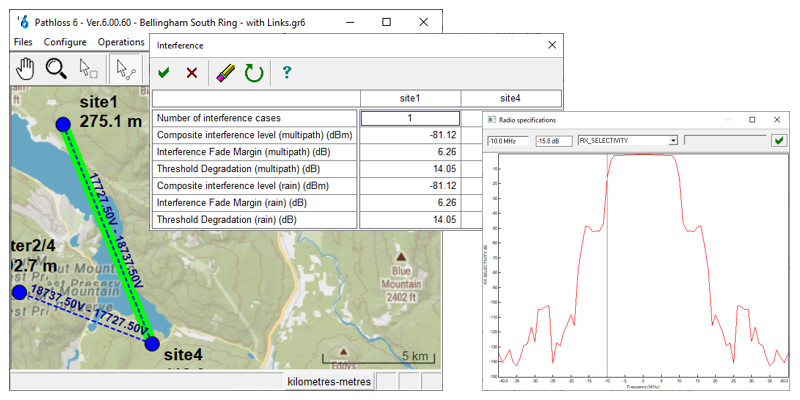
Task: Click the eraser clear icon
Action: [x=226, y=72]
